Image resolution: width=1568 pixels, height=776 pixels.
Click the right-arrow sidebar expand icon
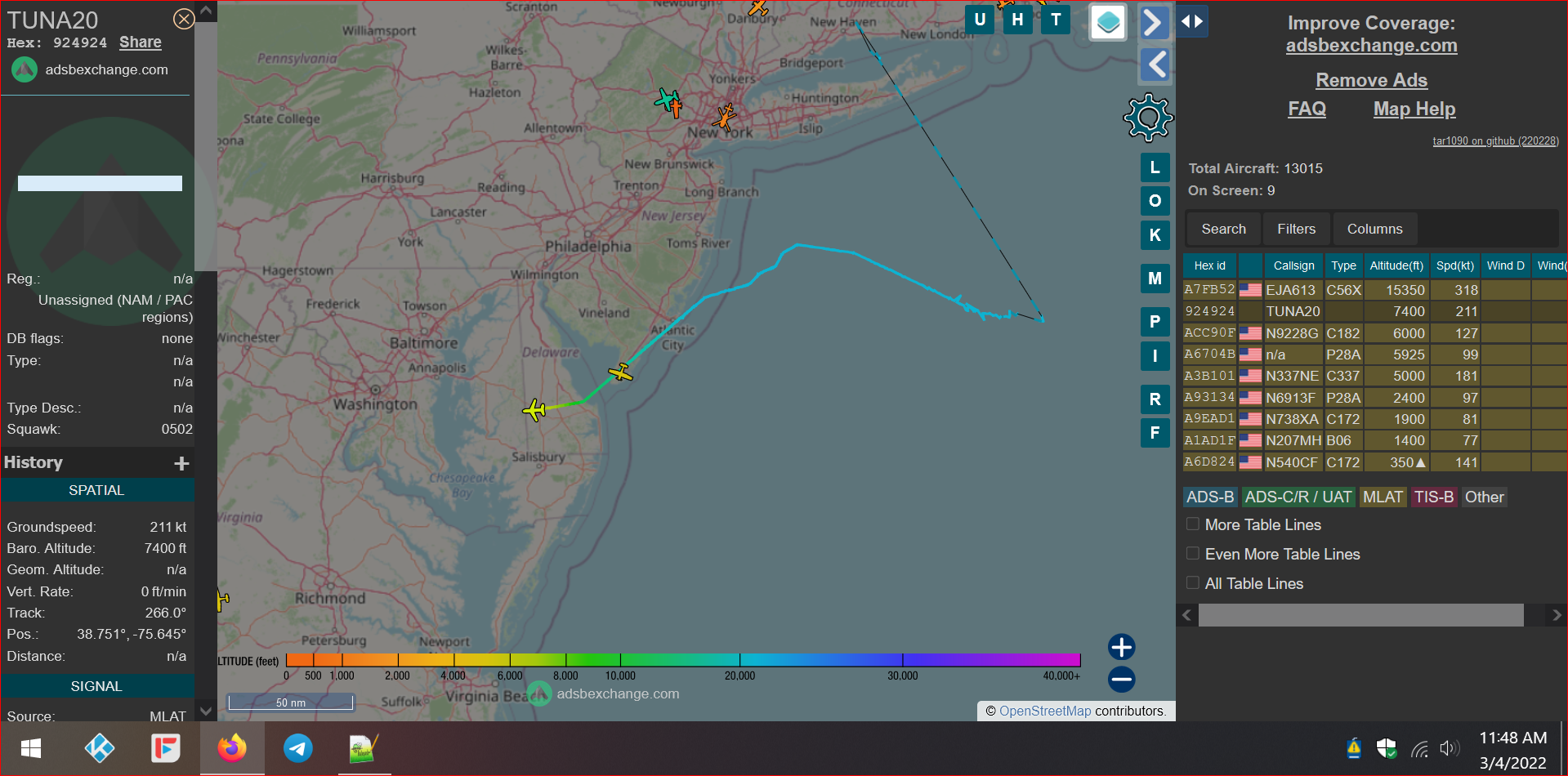pyautogui.click(x=1154, y=22)
